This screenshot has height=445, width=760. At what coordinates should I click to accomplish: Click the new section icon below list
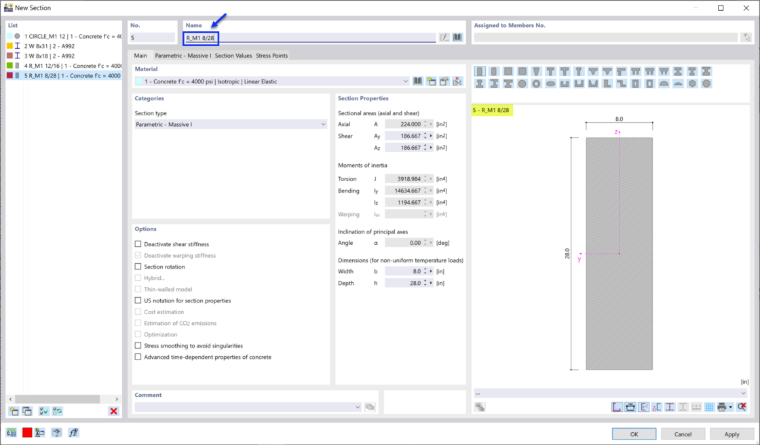pos(14,411)
